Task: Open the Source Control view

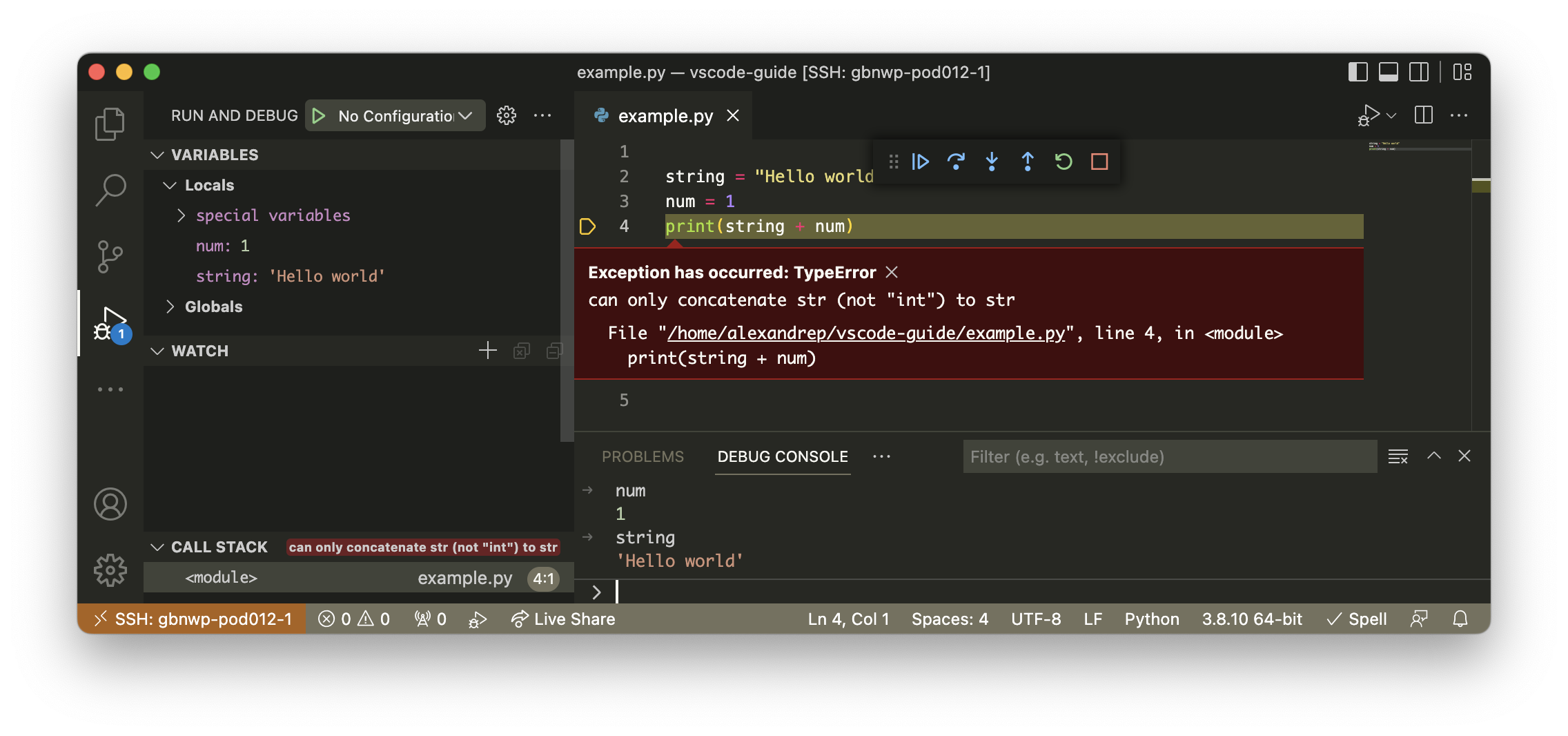Action: coord(110,255)
